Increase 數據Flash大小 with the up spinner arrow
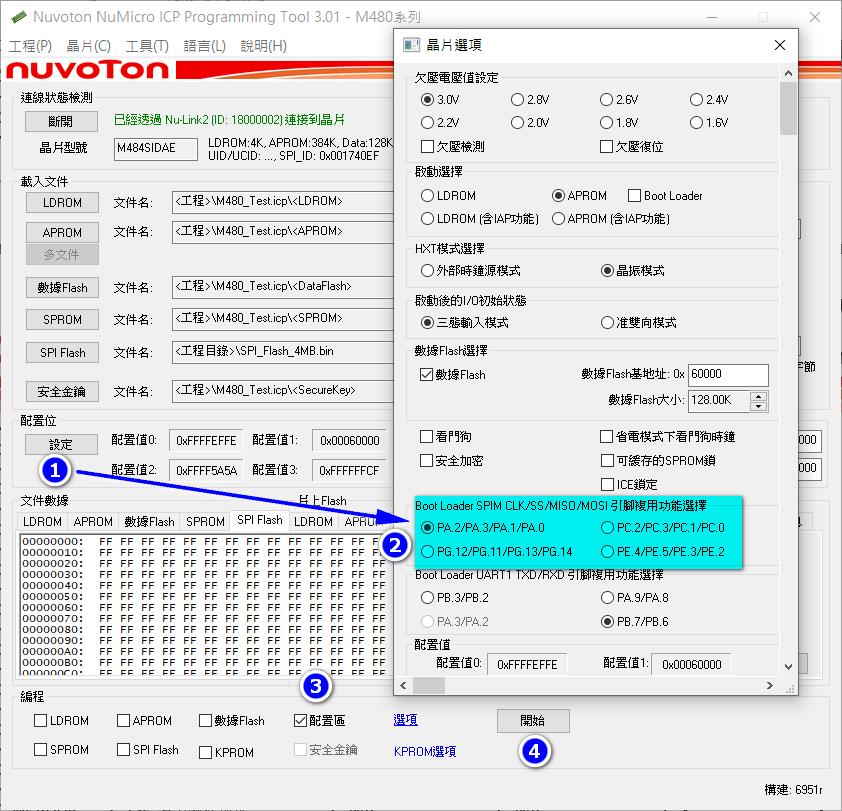Image resolution: width=842 pixels, height=811 pixels. tap(758, 396)
